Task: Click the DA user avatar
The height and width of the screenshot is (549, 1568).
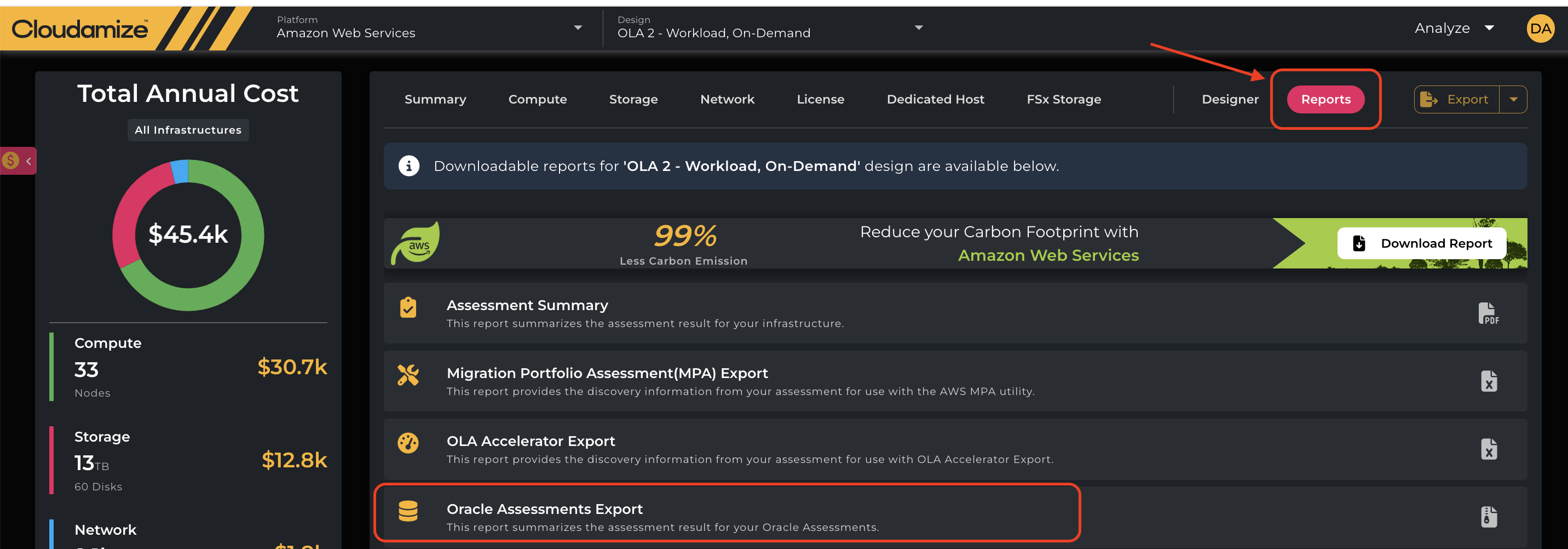Action: click(1540, 28)
